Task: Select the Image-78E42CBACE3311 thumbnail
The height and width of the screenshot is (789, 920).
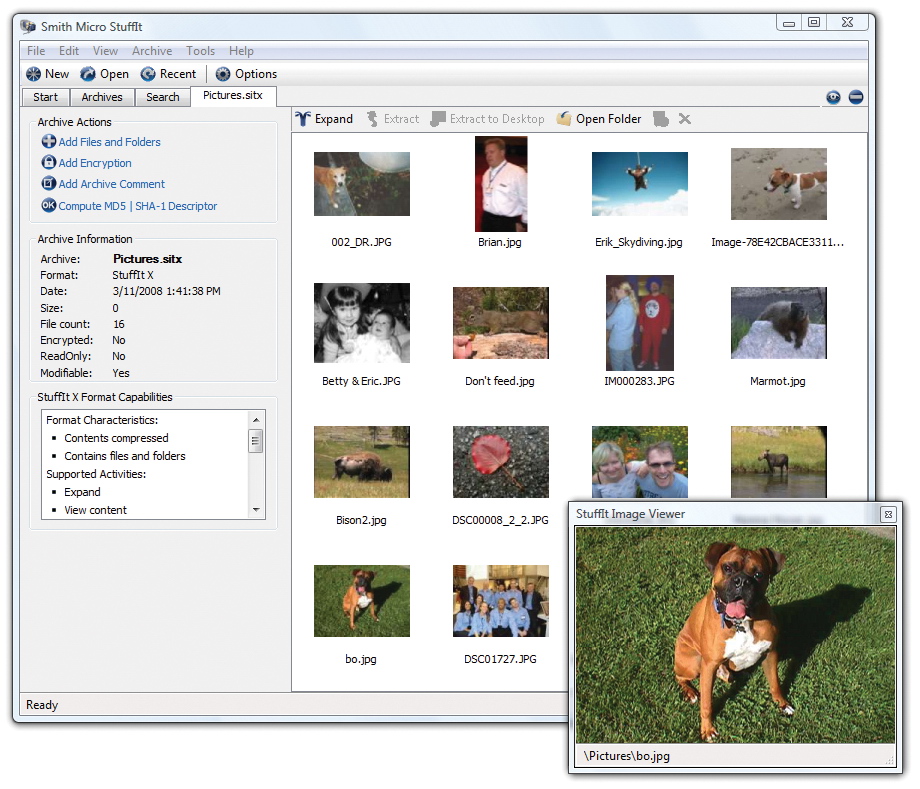Action: 779,184
